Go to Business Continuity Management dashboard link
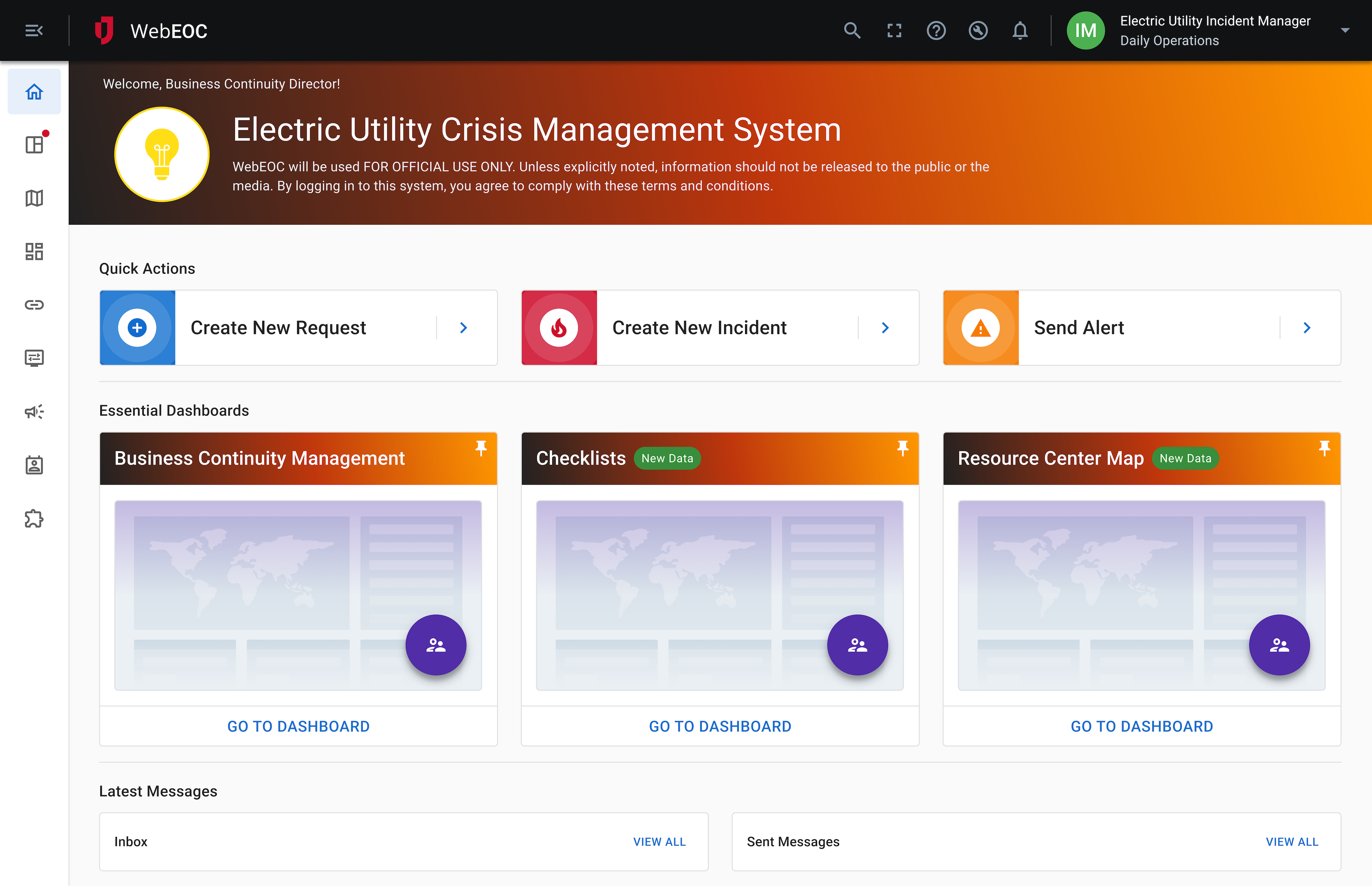This screenshot has height=886, width=1372. pos(298,726)
